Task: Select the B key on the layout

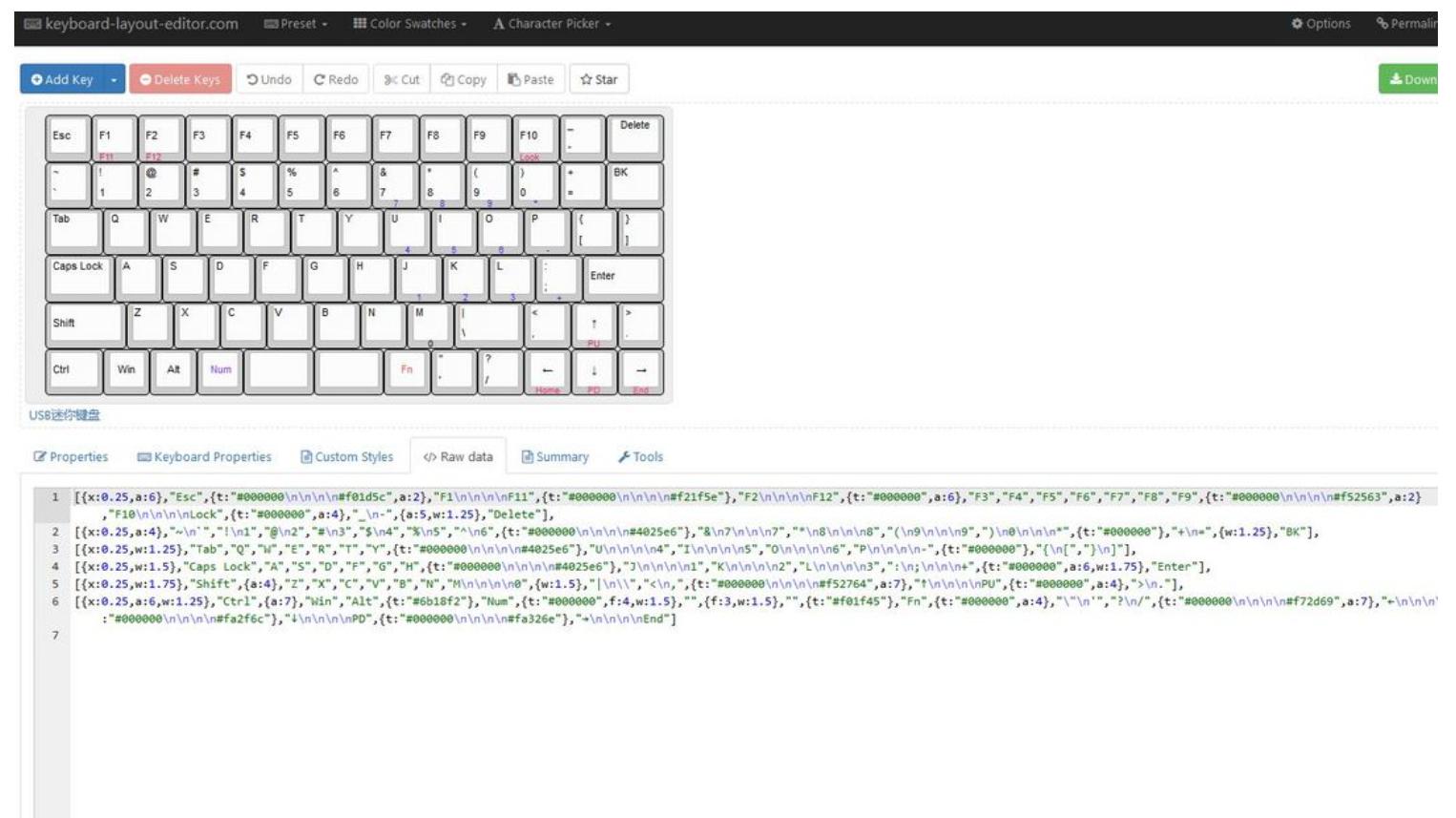Action: tap(337, 325)
